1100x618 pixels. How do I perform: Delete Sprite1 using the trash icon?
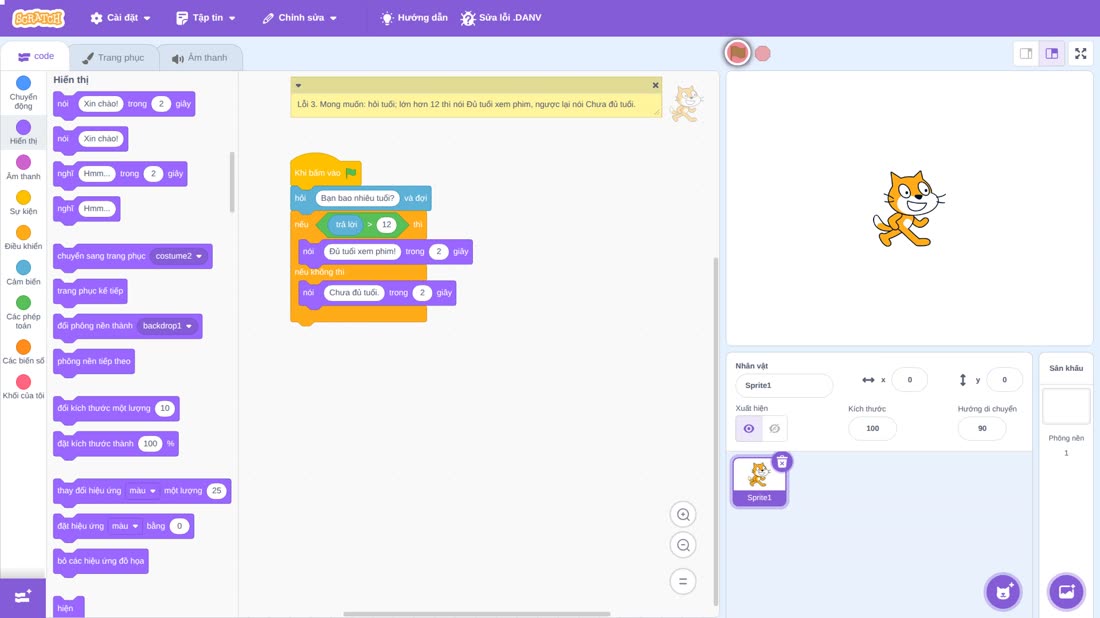pos(782,462)
